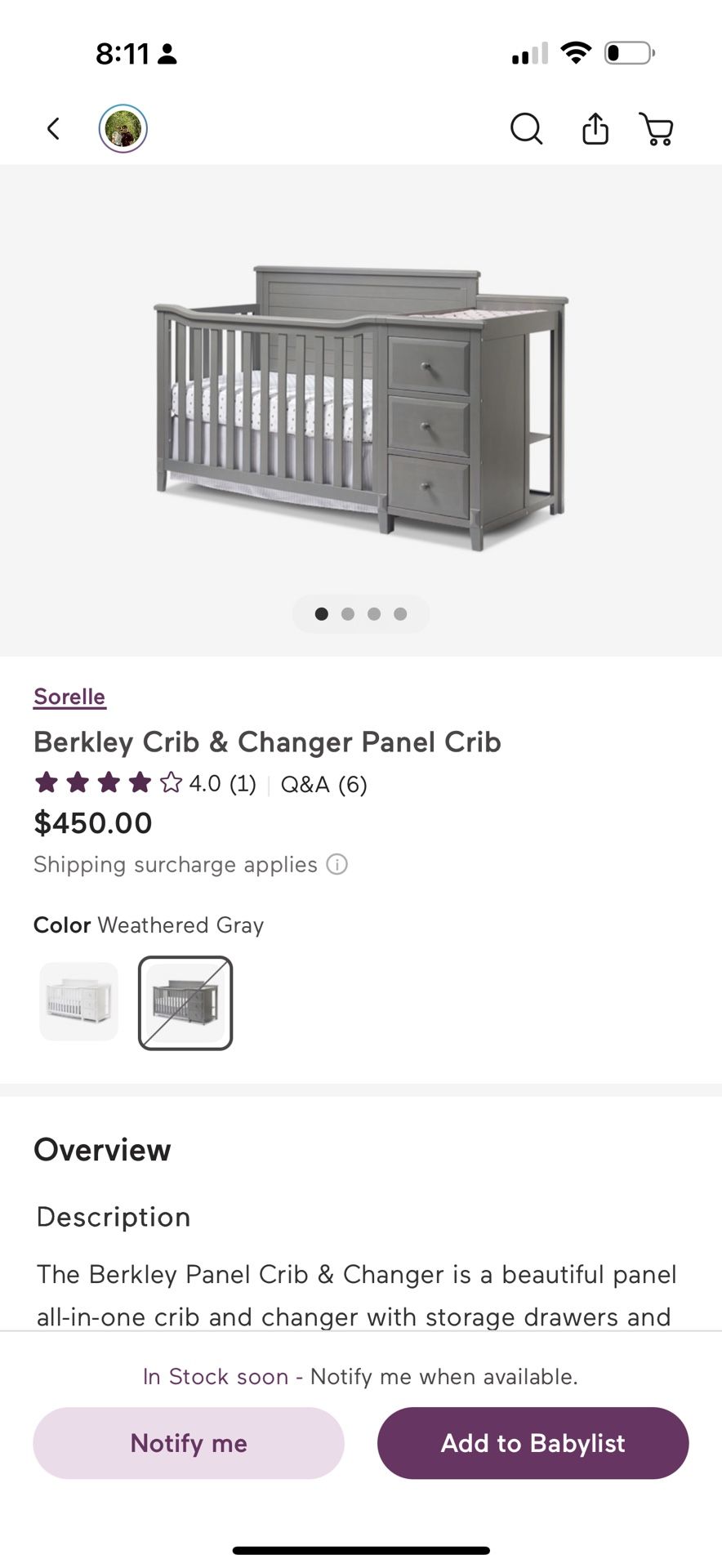Viewport: 722px width, 1568px height.
Task: Jump to third image carousel dot
Action: pyautogui.click(x=374, y=614)
